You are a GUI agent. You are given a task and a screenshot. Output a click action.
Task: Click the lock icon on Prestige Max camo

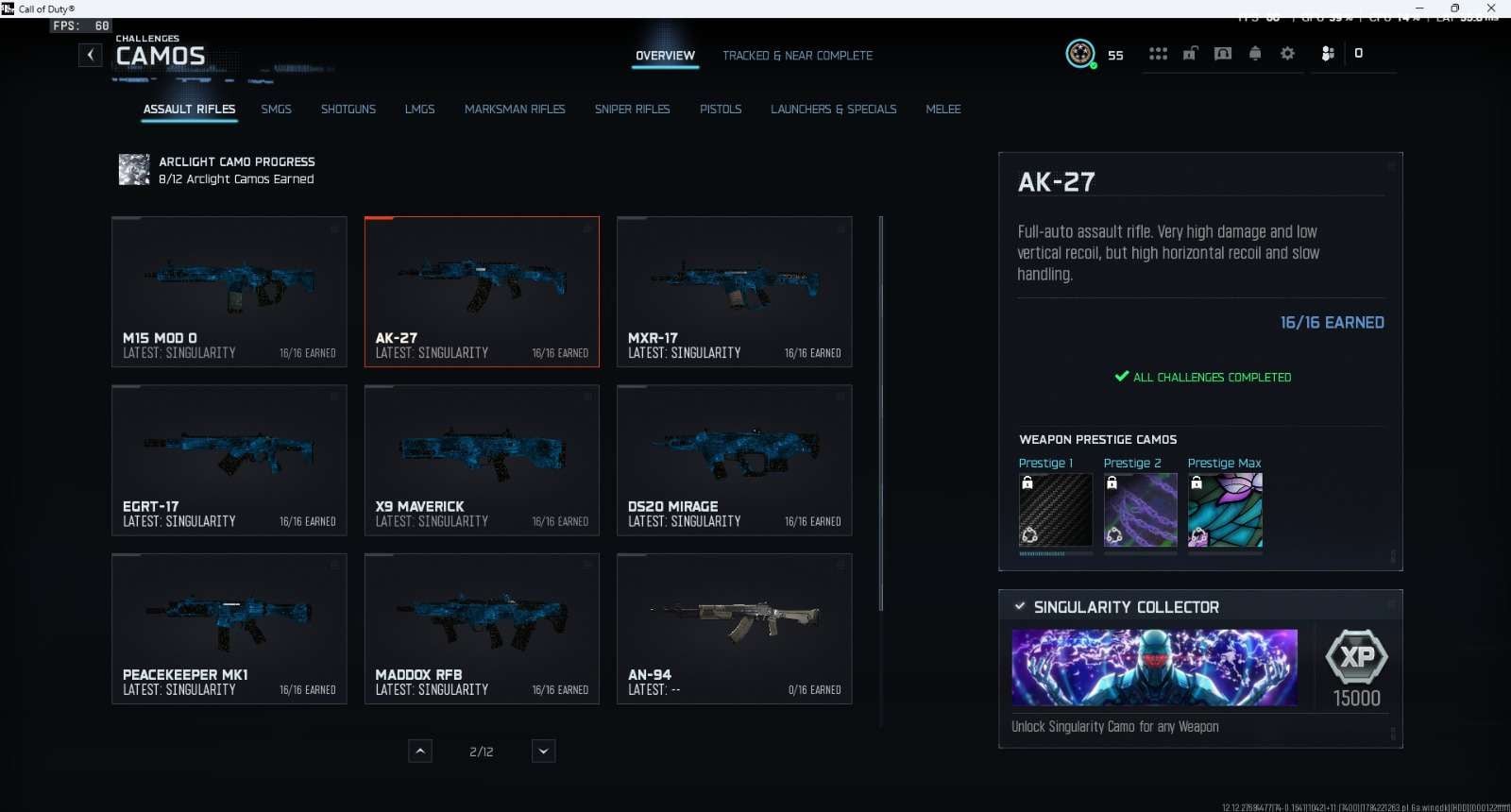pos(1197,482)
